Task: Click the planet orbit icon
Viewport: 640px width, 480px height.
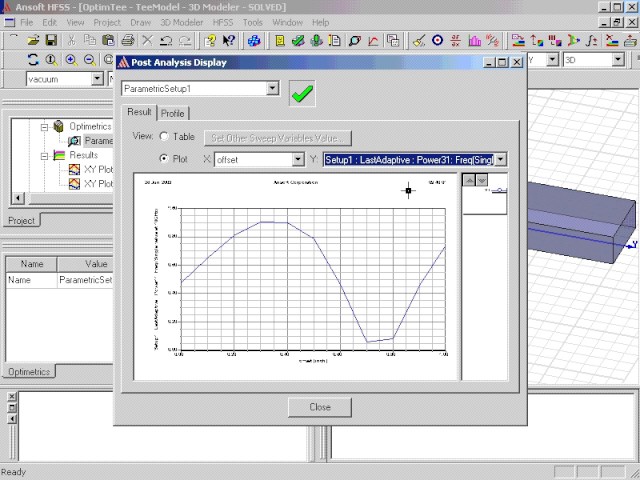Action: [354, 40]
